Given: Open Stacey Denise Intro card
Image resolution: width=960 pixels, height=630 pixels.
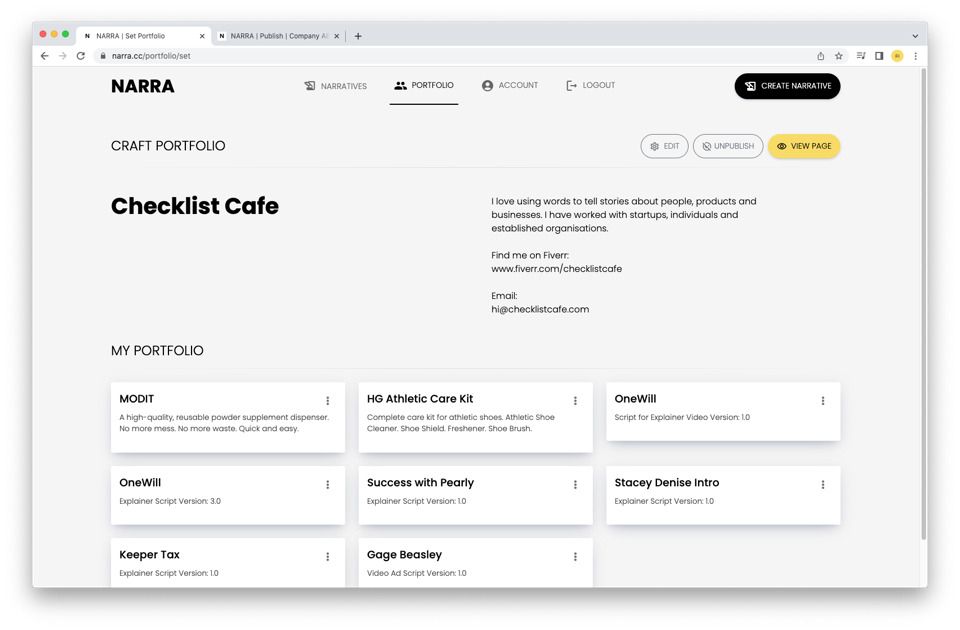Looking at the screenshot, I should point(723,495).
